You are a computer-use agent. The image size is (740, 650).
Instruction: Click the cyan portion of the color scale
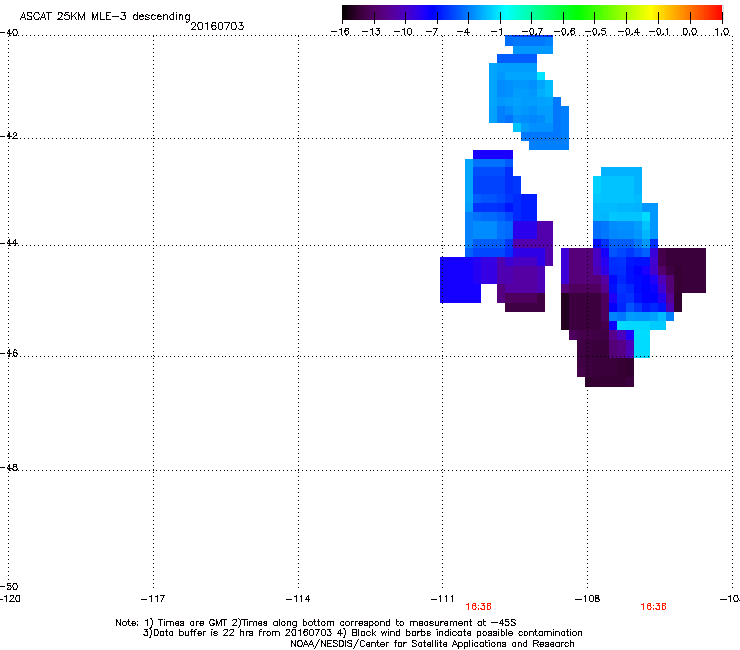click(x=505, y=13)
